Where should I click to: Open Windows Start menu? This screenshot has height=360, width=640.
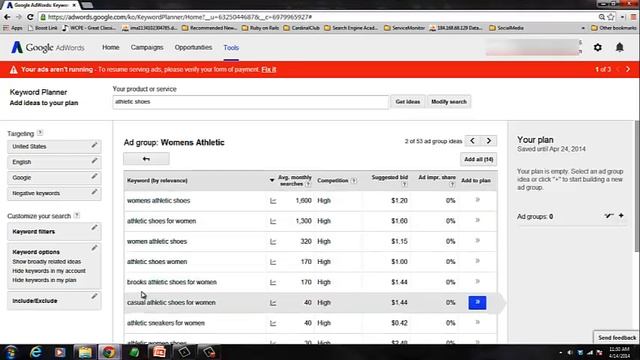click(11, 352)
